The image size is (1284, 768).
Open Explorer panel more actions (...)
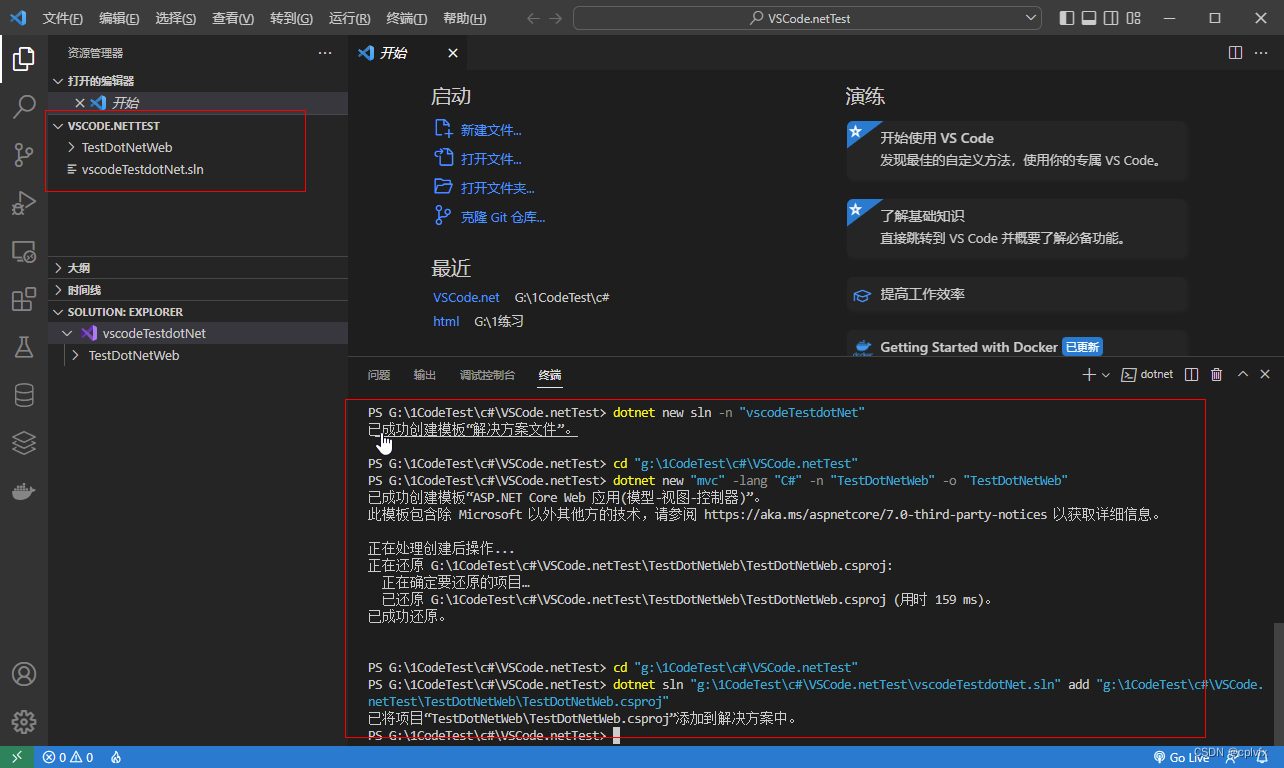325,53
